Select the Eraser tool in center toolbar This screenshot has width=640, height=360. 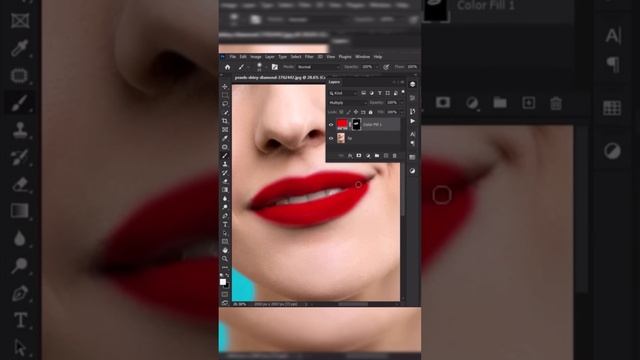point(225,181)
